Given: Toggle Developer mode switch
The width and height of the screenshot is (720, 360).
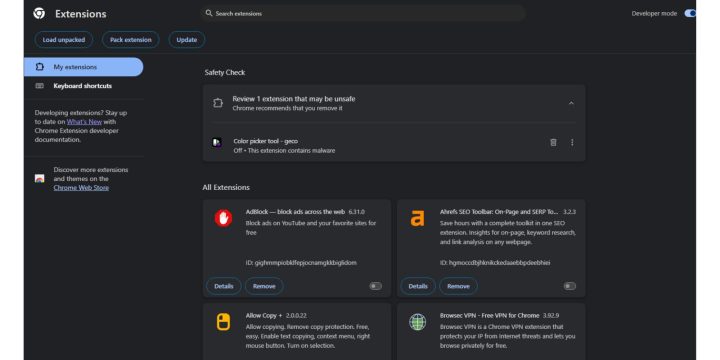Looking at the screenshot, I should [x=690, y=13].
